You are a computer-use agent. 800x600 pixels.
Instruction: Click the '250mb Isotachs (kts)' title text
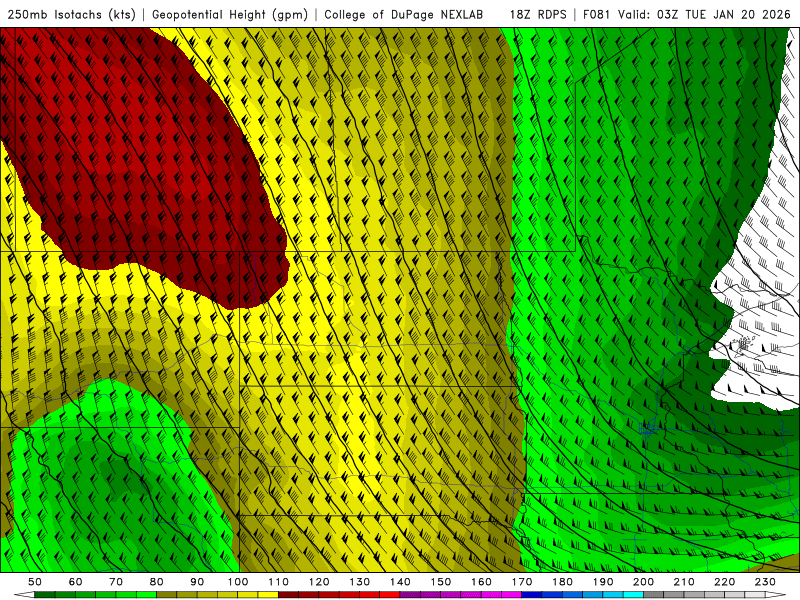[x=71, y=14]
